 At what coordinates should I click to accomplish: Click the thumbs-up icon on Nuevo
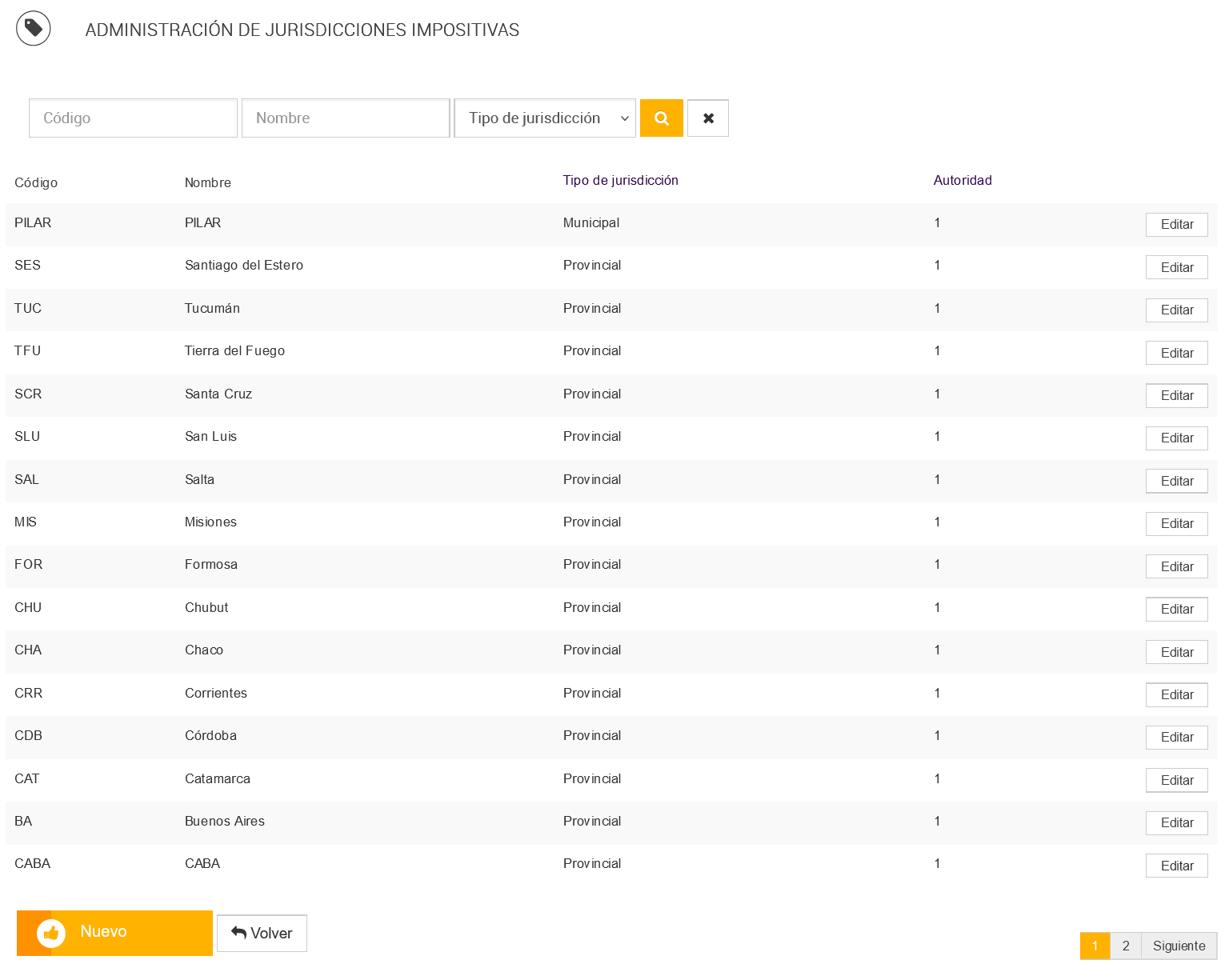[51, 933]
